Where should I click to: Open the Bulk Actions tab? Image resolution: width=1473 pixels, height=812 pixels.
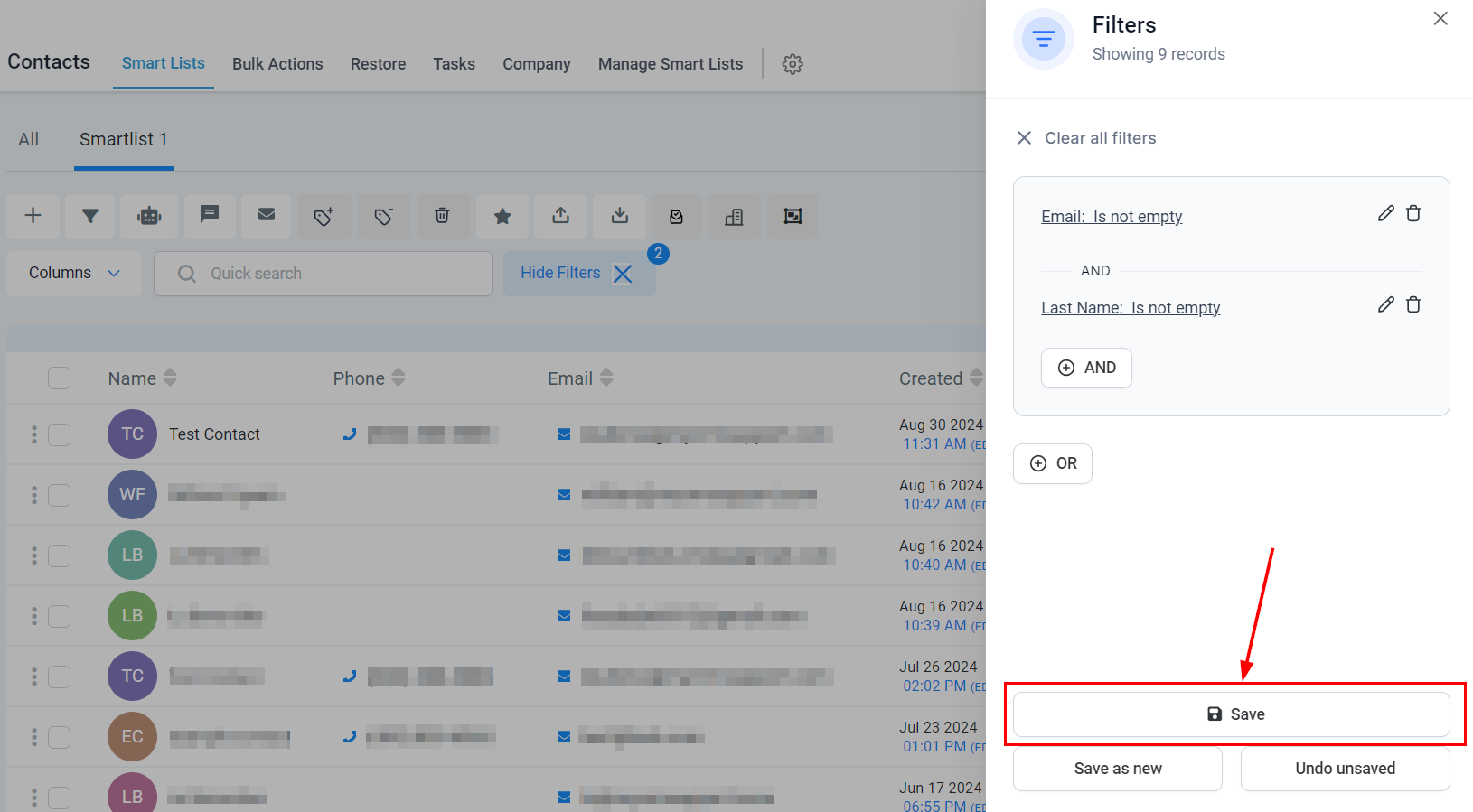click(277, 64)
